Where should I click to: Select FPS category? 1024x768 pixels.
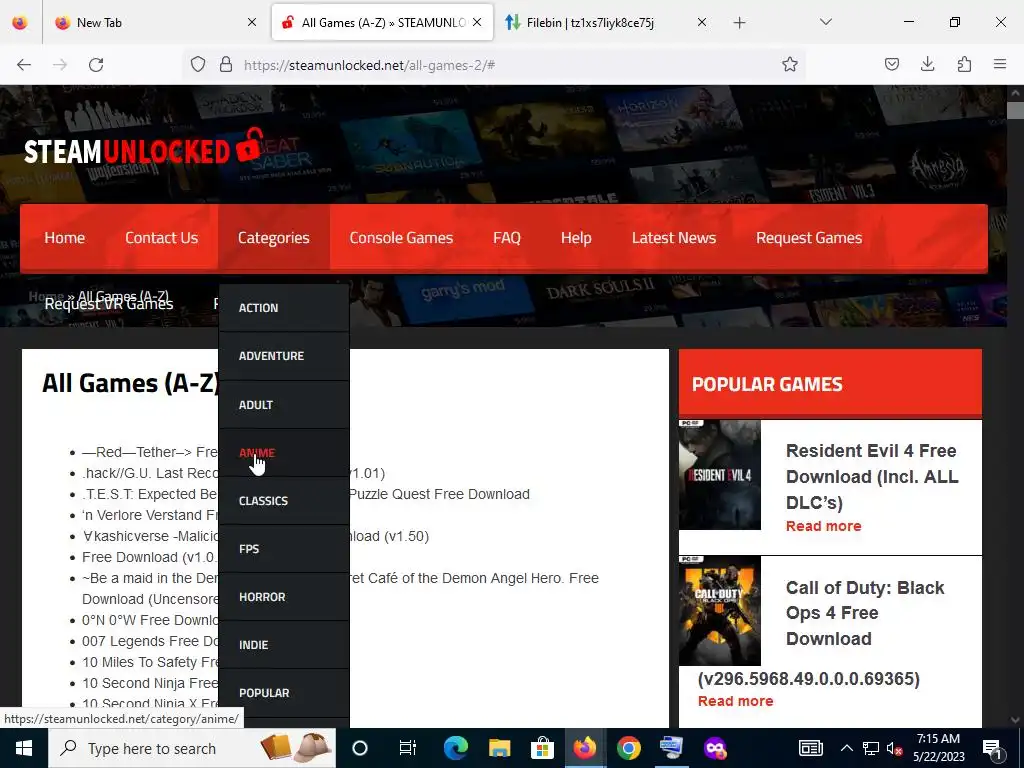pos(284,549)
